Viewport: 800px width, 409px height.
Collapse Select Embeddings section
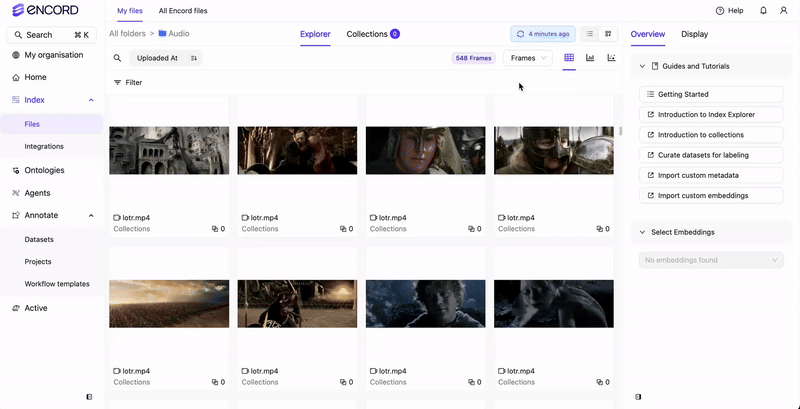[642, 232]
